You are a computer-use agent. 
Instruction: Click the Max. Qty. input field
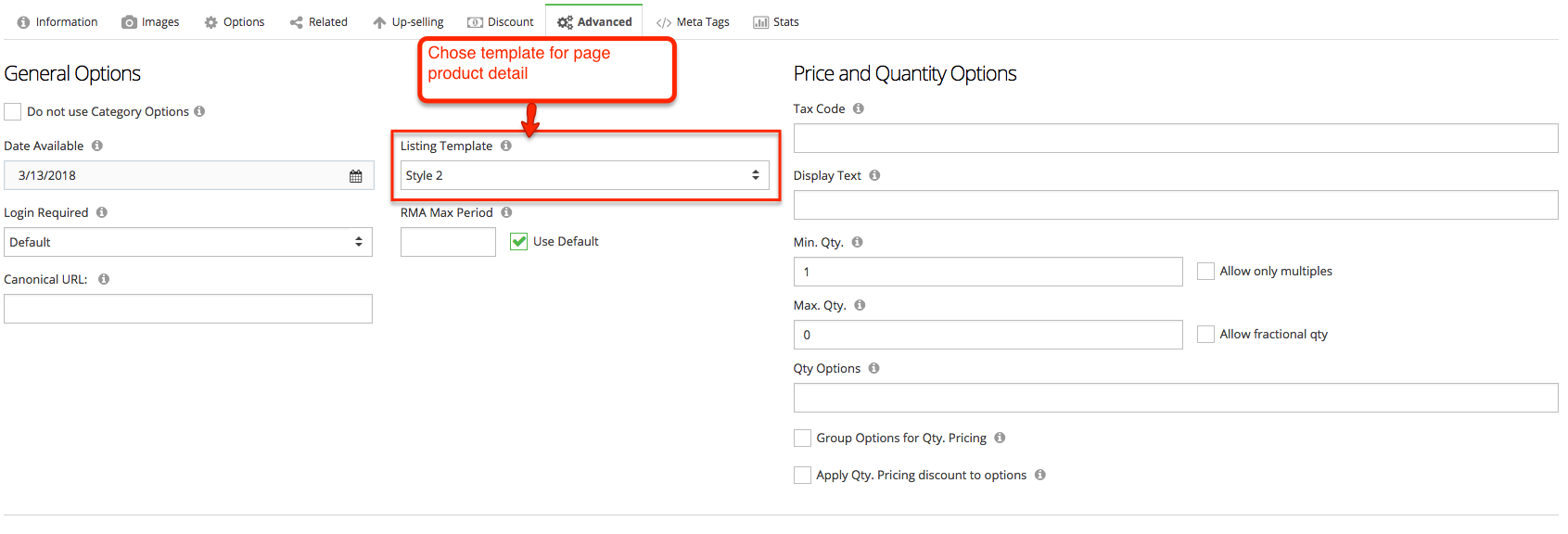(x=988, y=335)
